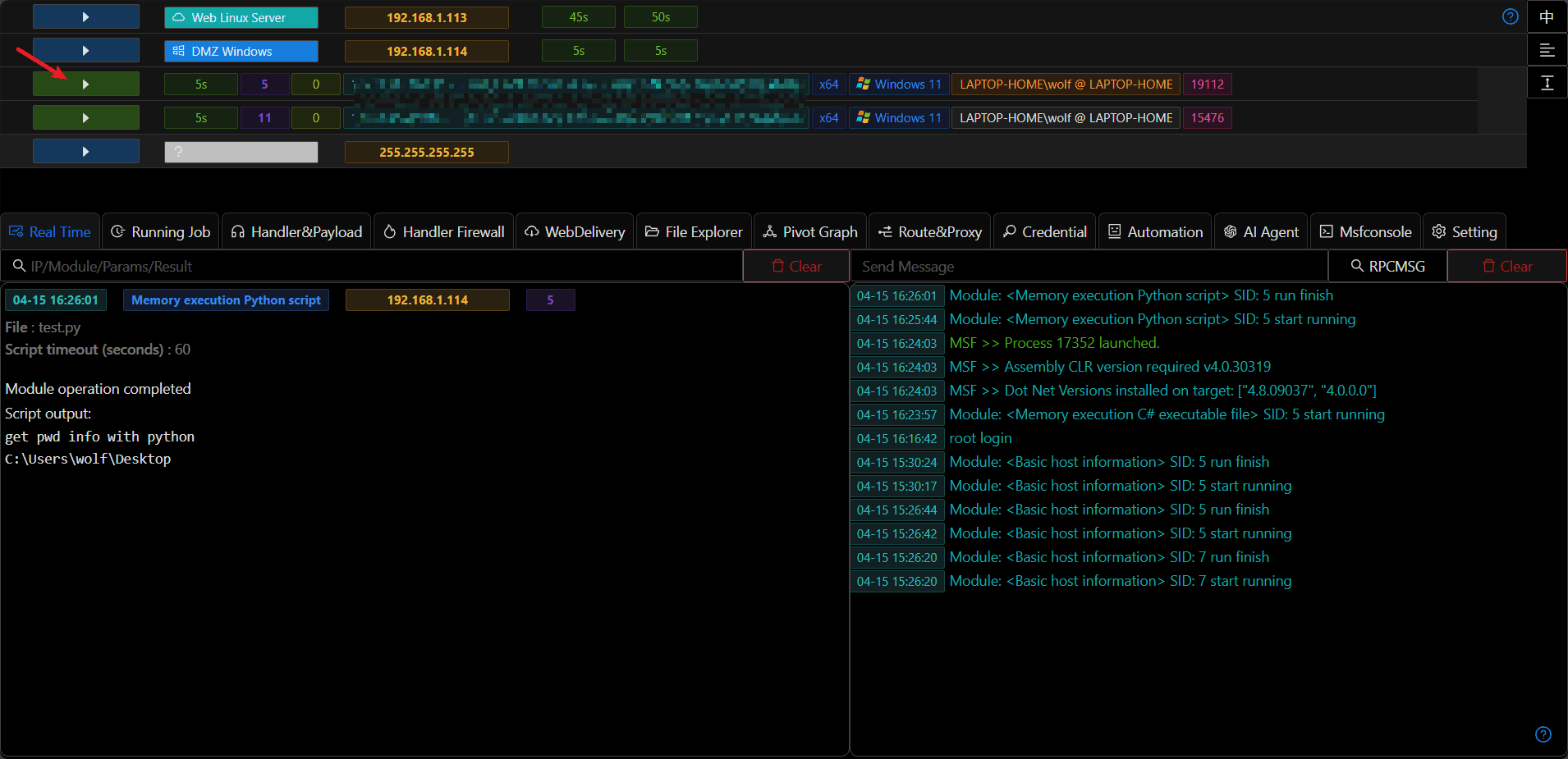Click the RPCMSG button
This screenshot has height=759, width=1568.
click(x=1387, y=266)
